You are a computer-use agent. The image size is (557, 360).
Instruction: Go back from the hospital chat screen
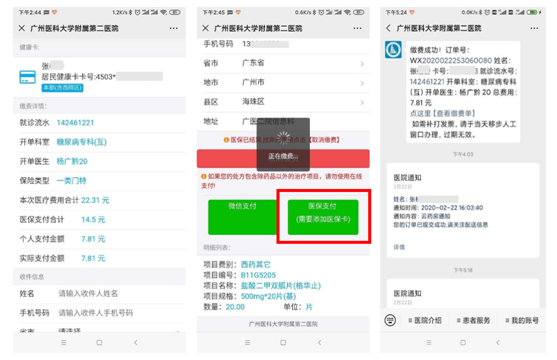[388, 28]
